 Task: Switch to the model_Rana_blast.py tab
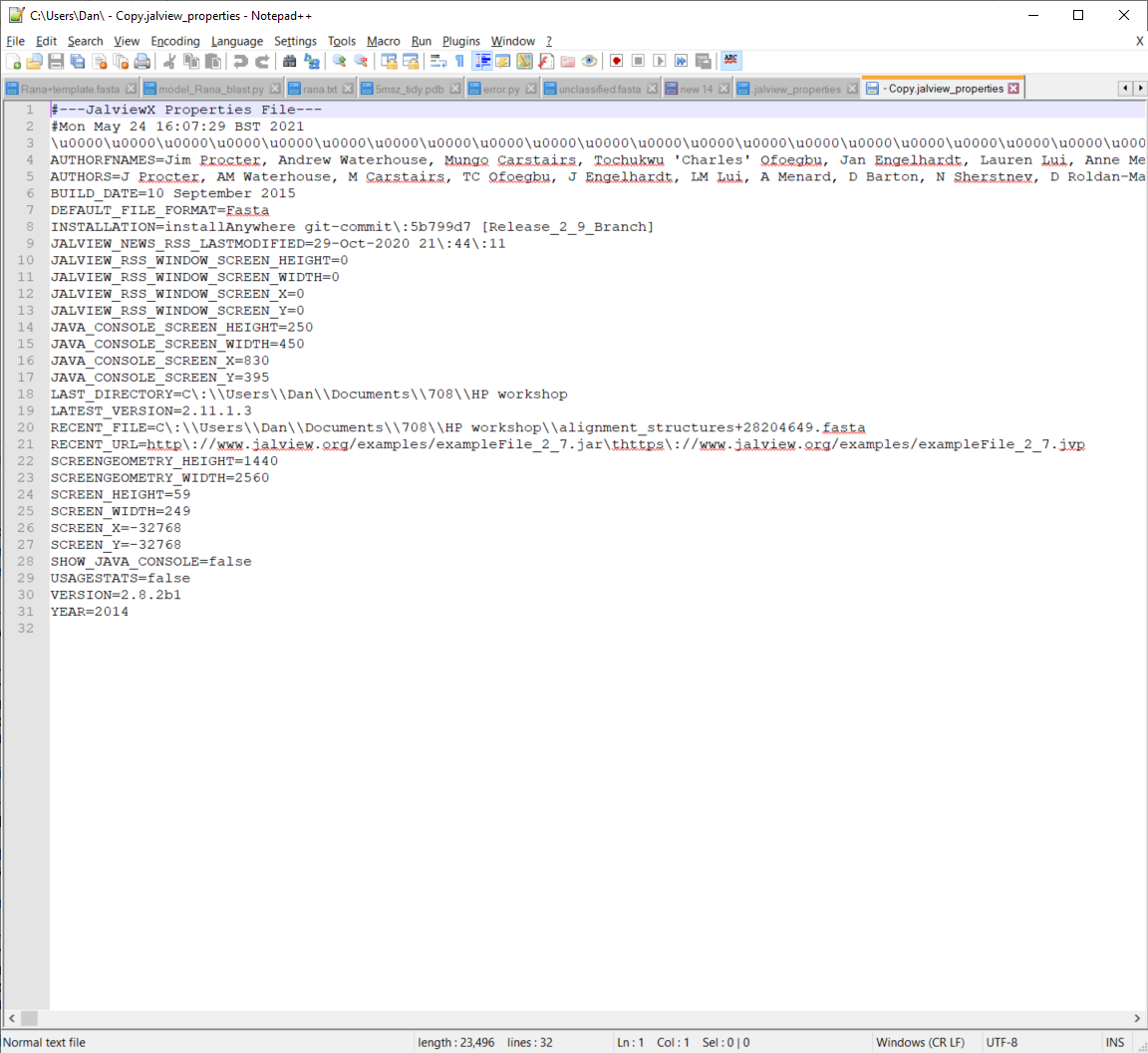click(x=211, y=89)
